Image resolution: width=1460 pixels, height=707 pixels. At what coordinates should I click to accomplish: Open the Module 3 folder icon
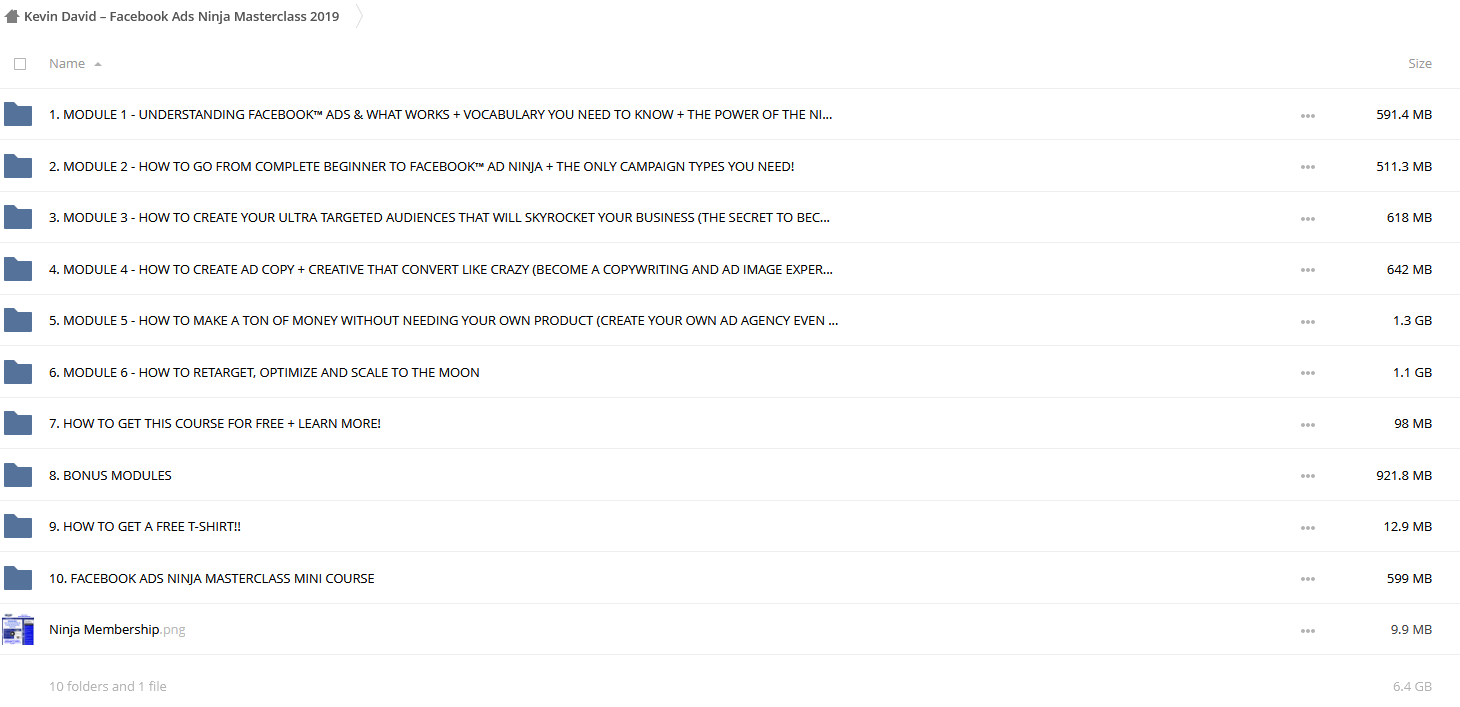point(18,217)
